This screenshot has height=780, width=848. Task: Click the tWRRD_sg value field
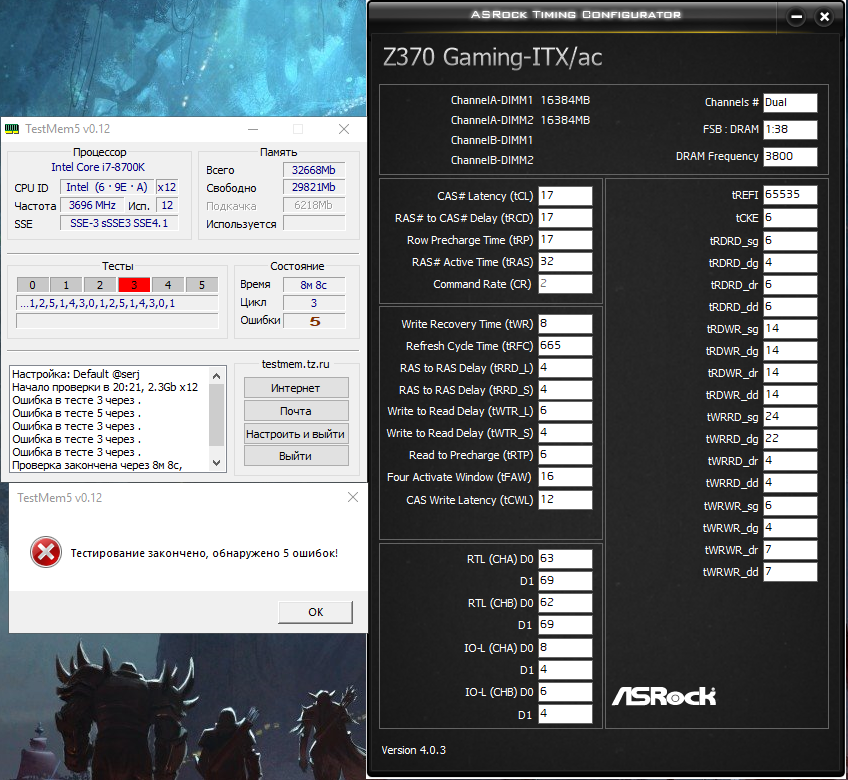point(790,417)
